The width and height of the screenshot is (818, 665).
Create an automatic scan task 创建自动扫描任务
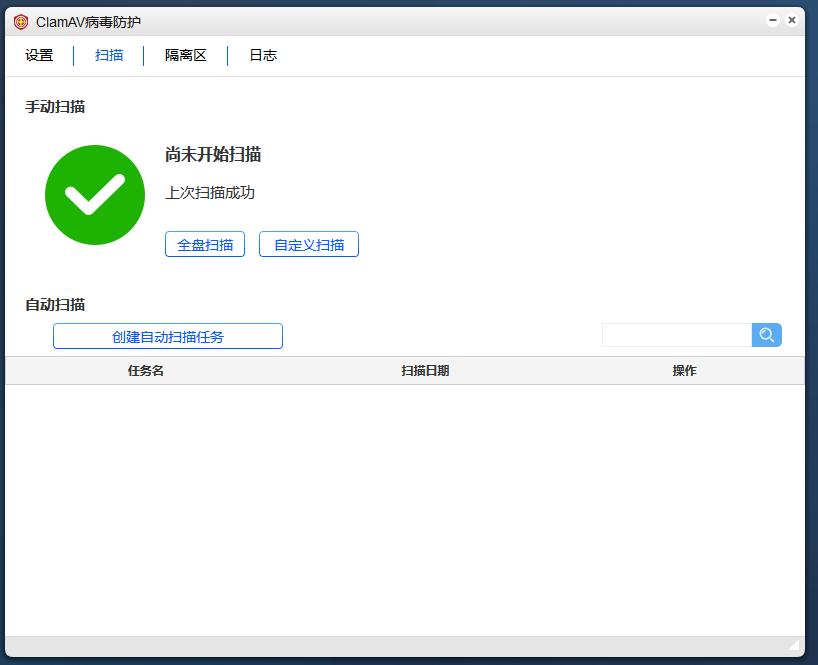[x=167, y=336]
